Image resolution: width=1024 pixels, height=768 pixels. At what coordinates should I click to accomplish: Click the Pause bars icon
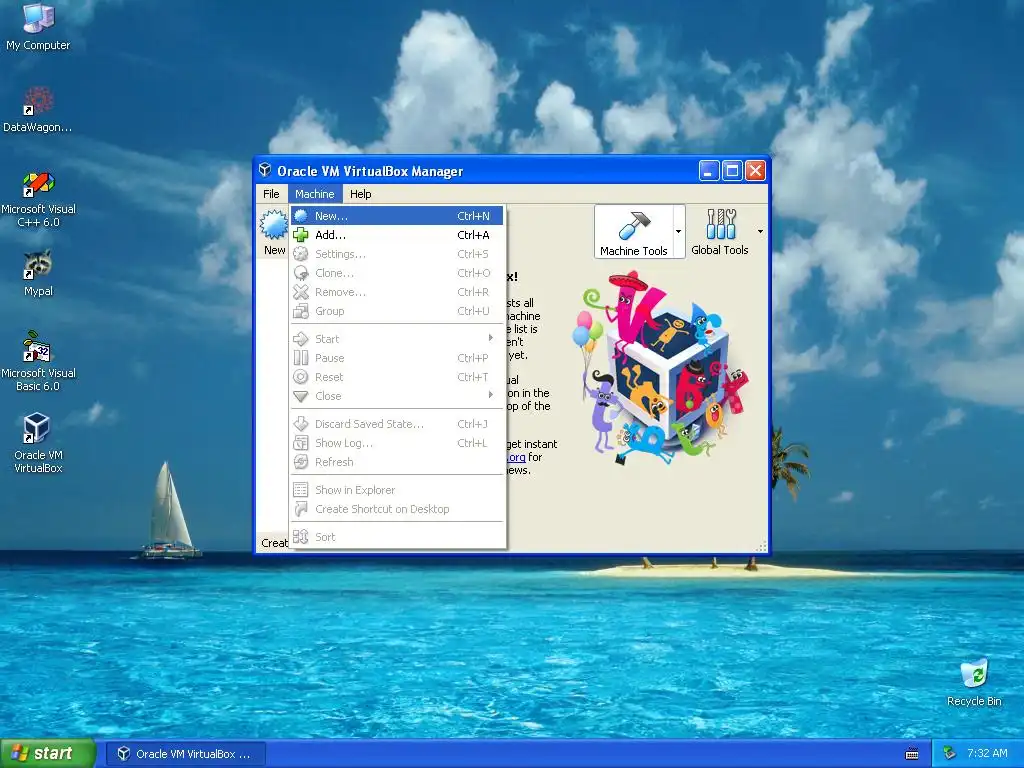pos(300,358)
